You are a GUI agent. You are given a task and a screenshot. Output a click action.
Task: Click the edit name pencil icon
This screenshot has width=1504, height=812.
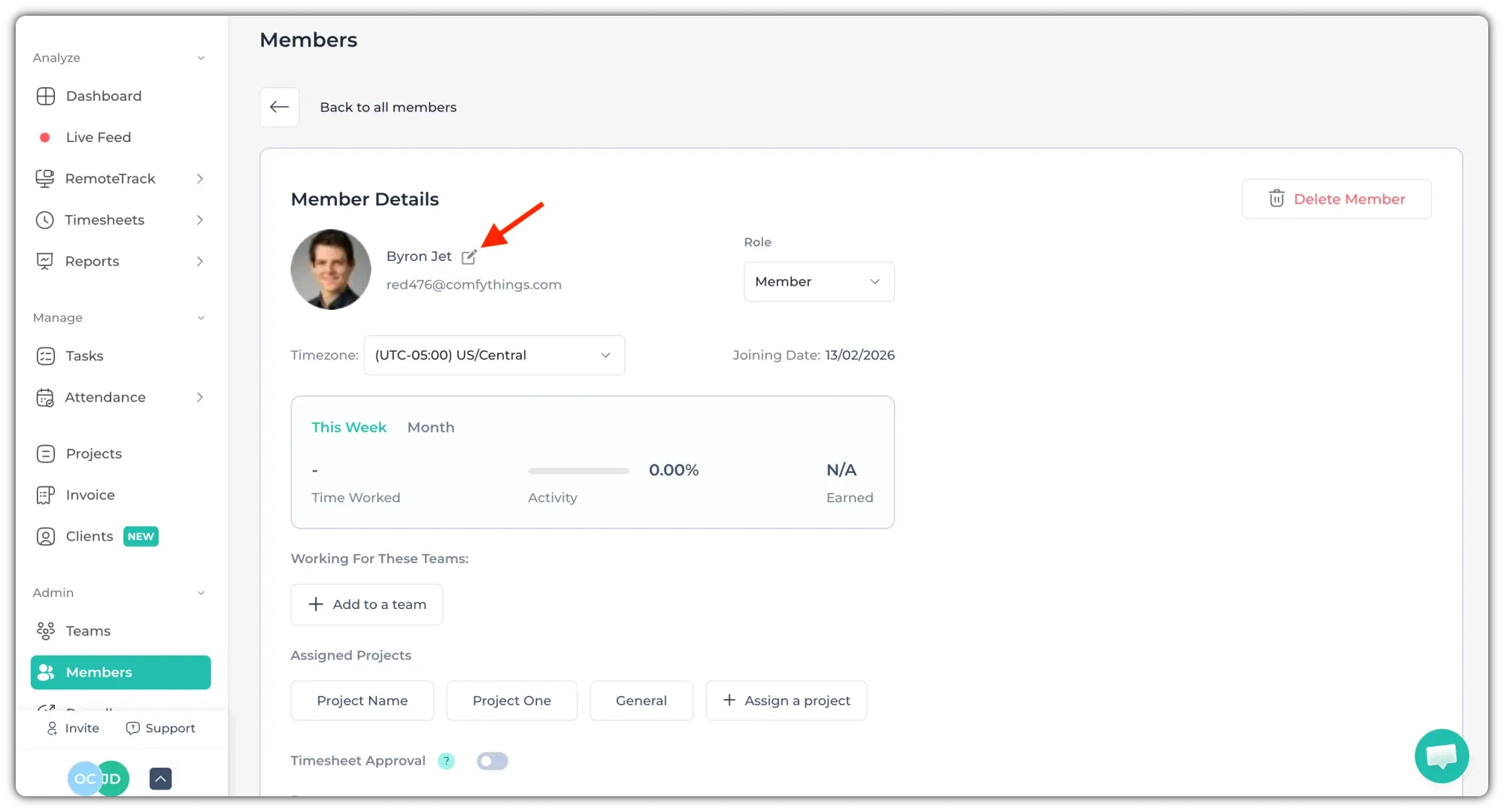click(x=468, y=257)
